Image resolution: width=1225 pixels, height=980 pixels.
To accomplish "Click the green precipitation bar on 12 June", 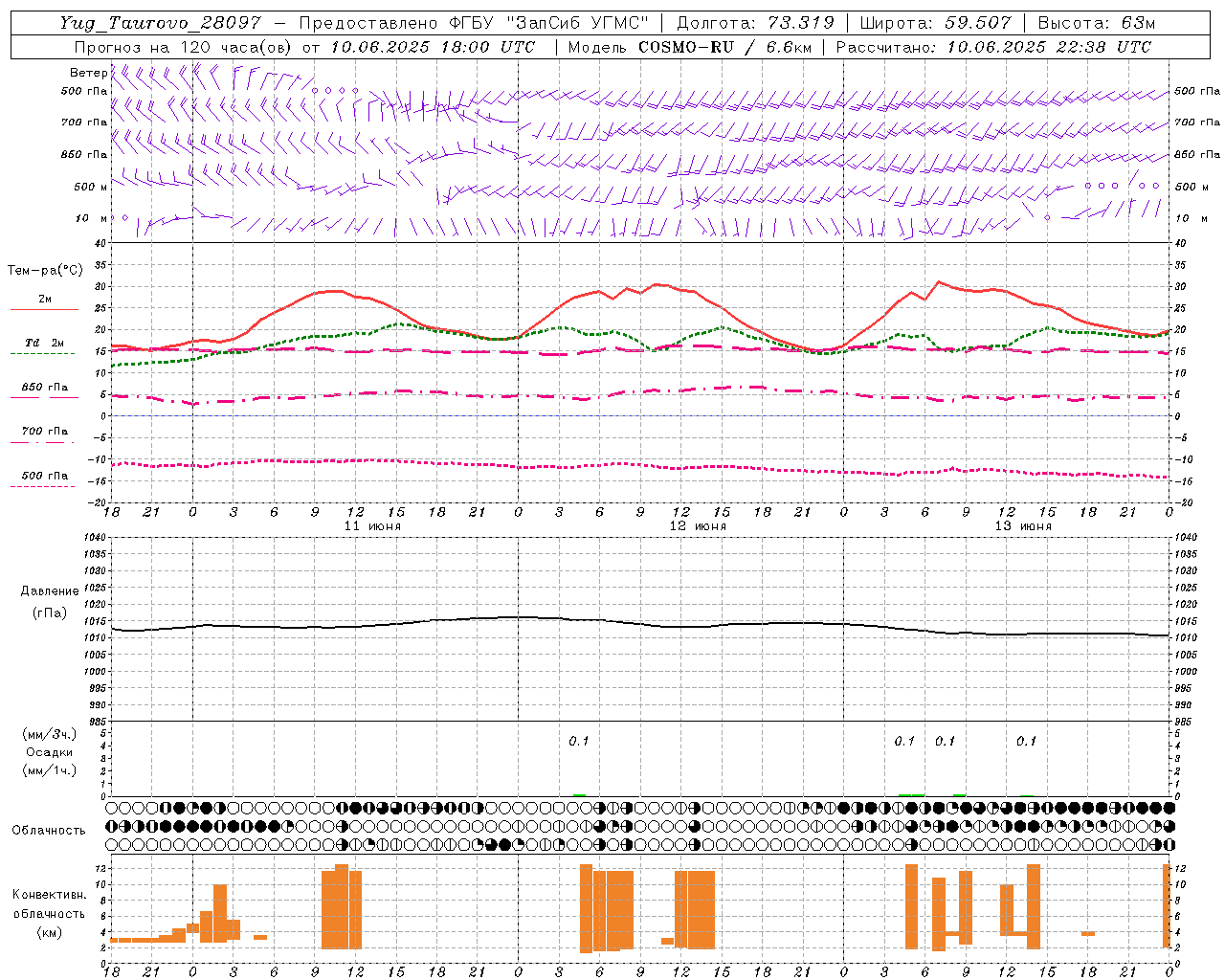I will point(579,794).
